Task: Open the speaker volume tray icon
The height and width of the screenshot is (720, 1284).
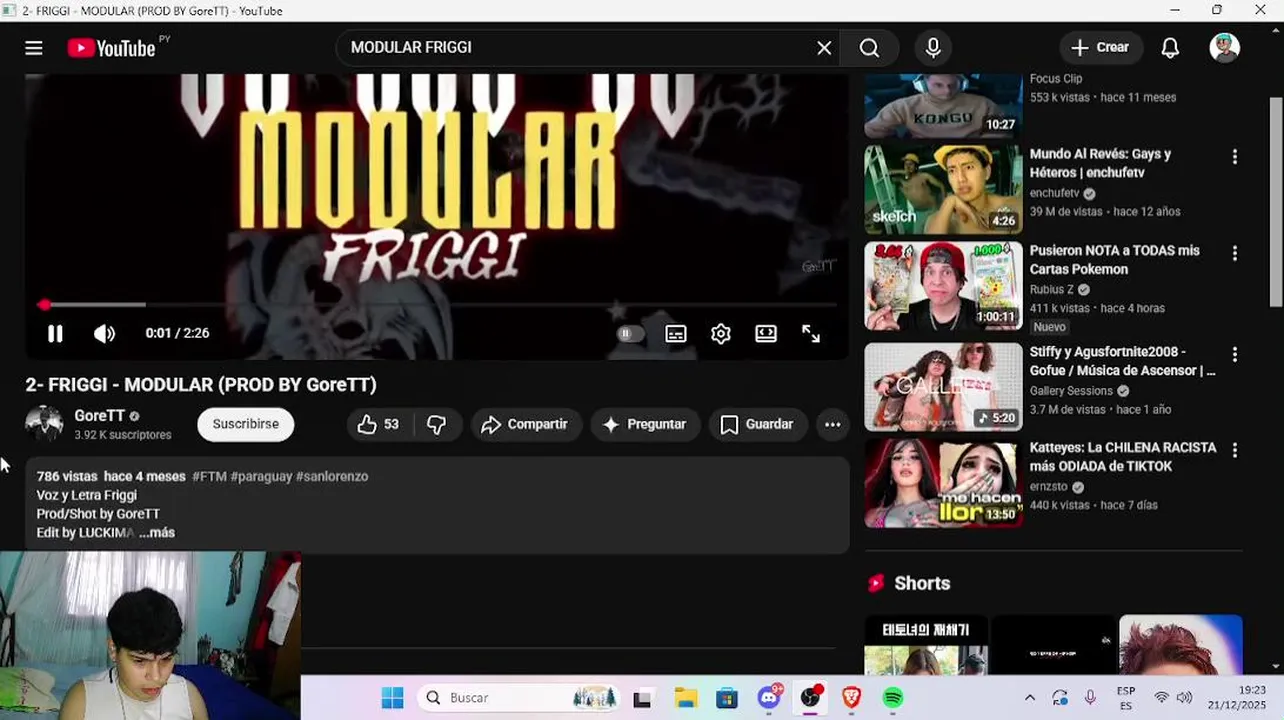Action: tap(1185, 698)
